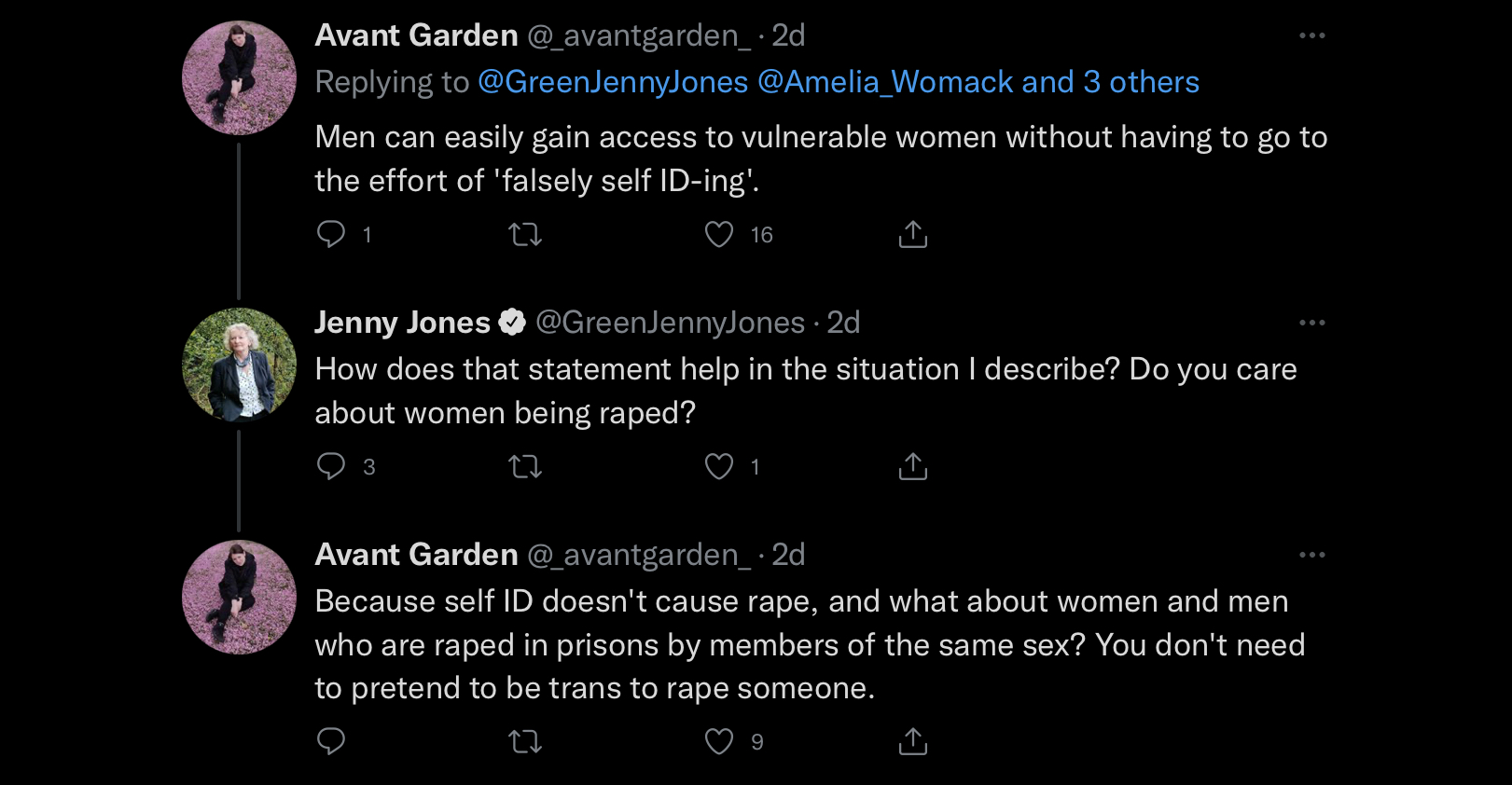This screenshot has width=1512, height=785.
Task: Reply to Avant Garden's first tweet
Action: 331,234
